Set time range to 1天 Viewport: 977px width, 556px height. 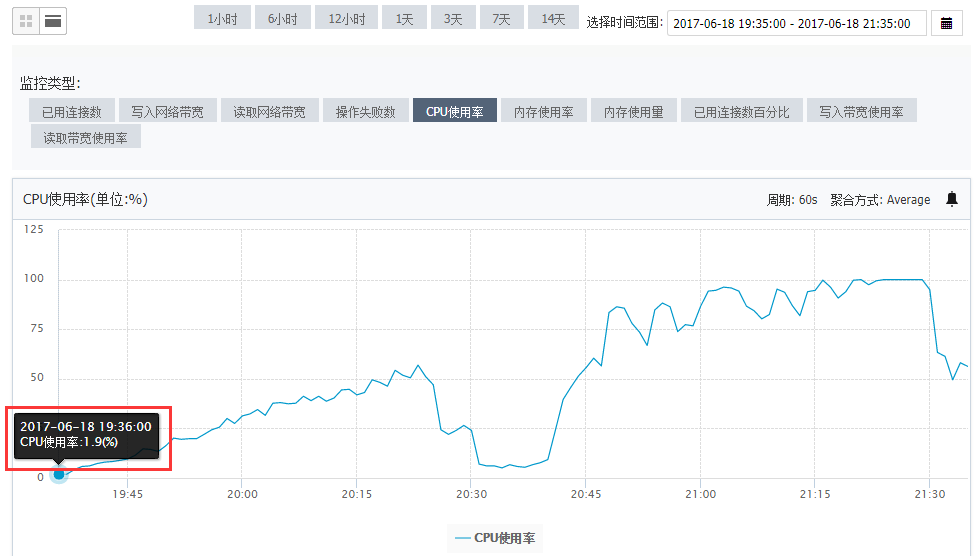pyautogui.click(x=404, y=19)
